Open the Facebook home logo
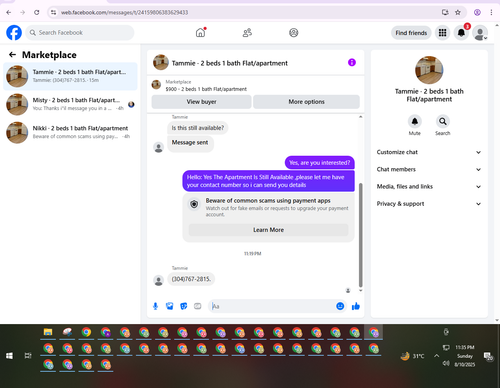This screenshot has width=500, height=388. tap(14, 33)
